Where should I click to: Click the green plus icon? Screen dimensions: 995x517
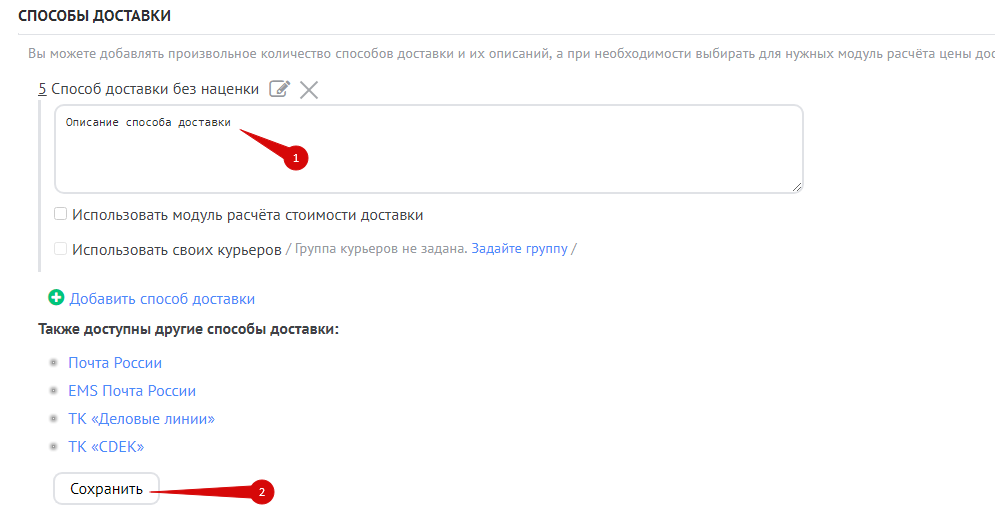(56, 298)
